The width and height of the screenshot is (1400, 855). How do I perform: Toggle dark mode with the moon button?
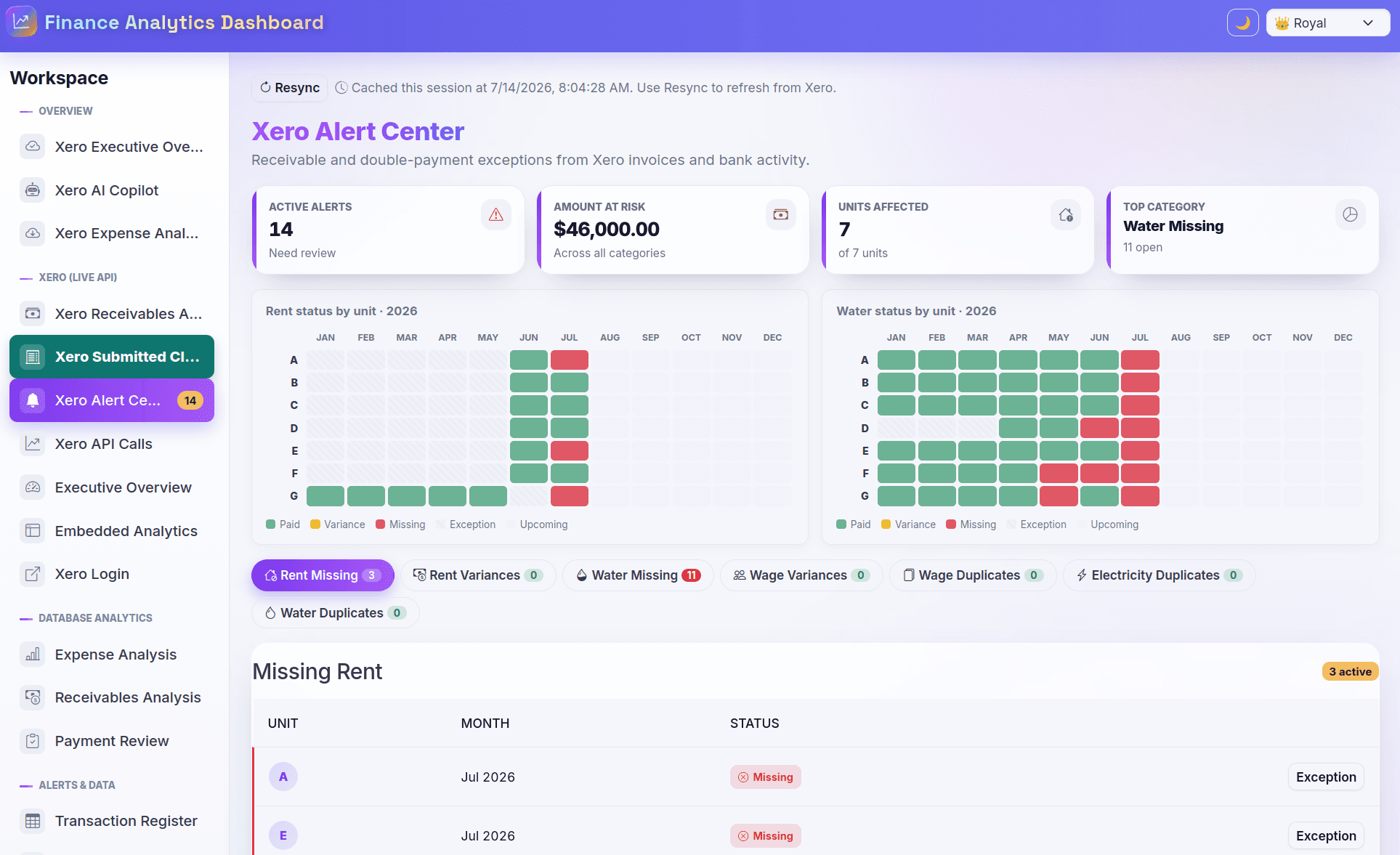pyautogui.click(x=1242, y=23)
